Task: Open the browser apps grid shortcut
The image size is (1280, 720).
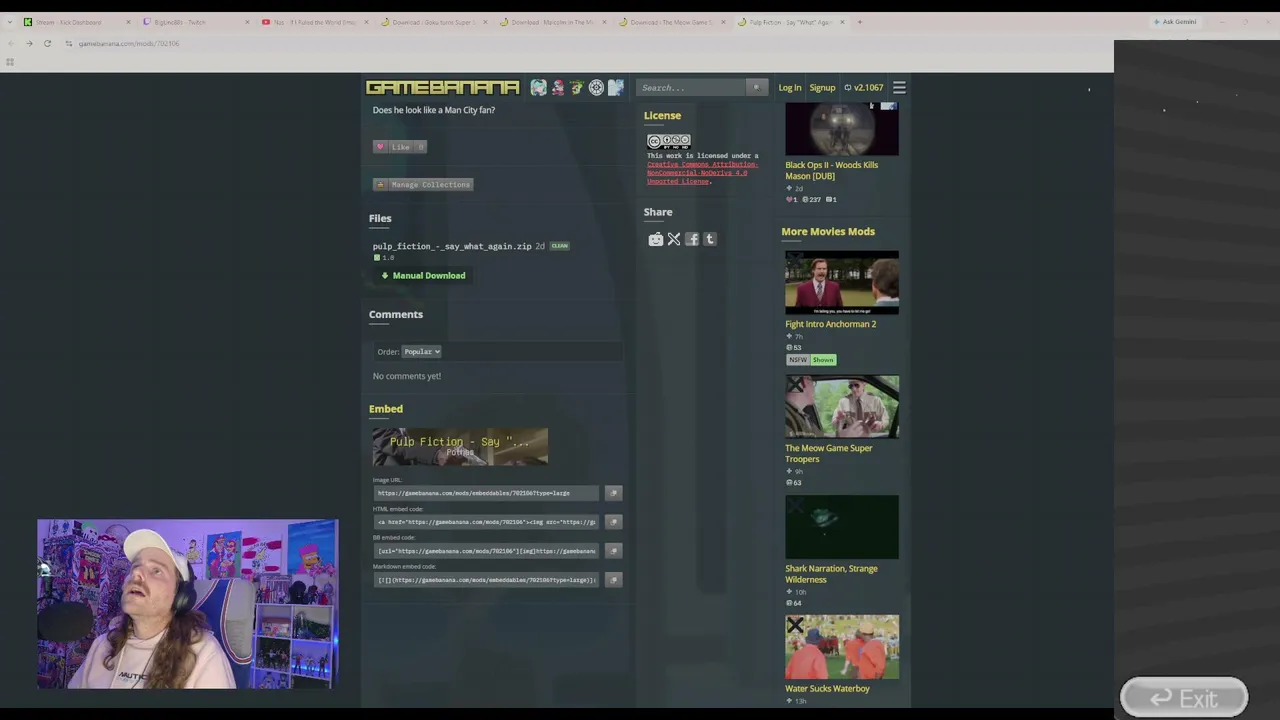Action: [10, 62]
